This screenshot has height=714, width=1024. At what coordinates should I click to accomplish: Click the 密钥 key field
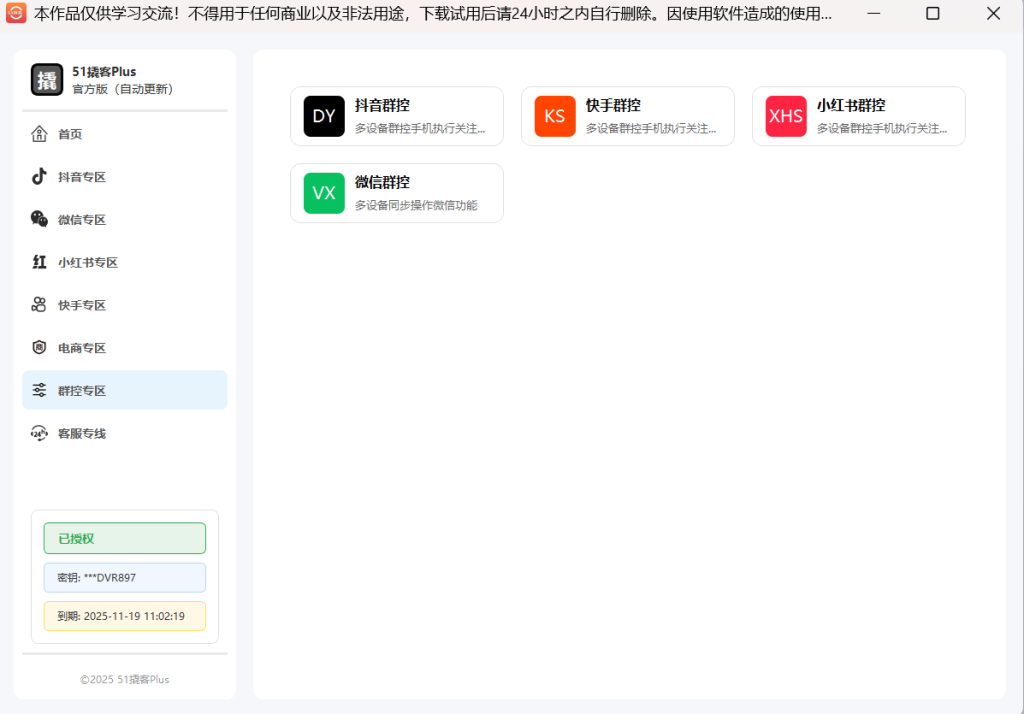coord(125,577)
